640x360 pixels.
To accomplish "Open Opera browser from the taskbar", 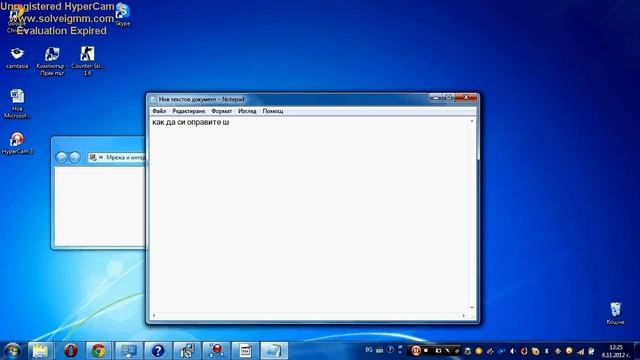I will point(71,351).
